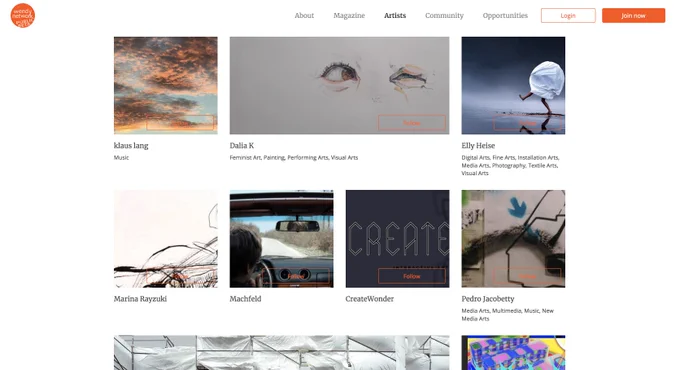Follow artist Machfeld
Image resolution: width=680 pixels, height=370 pixels.
click(296, 276)
